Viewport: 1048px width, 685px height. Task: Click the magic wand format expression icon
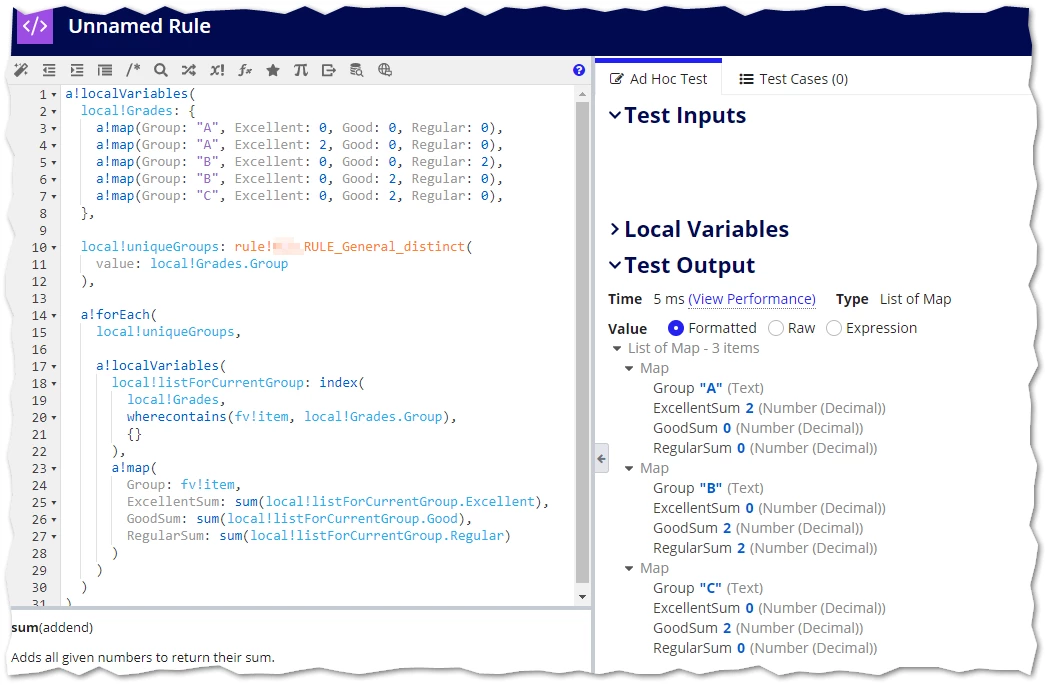tap(21, 70)
